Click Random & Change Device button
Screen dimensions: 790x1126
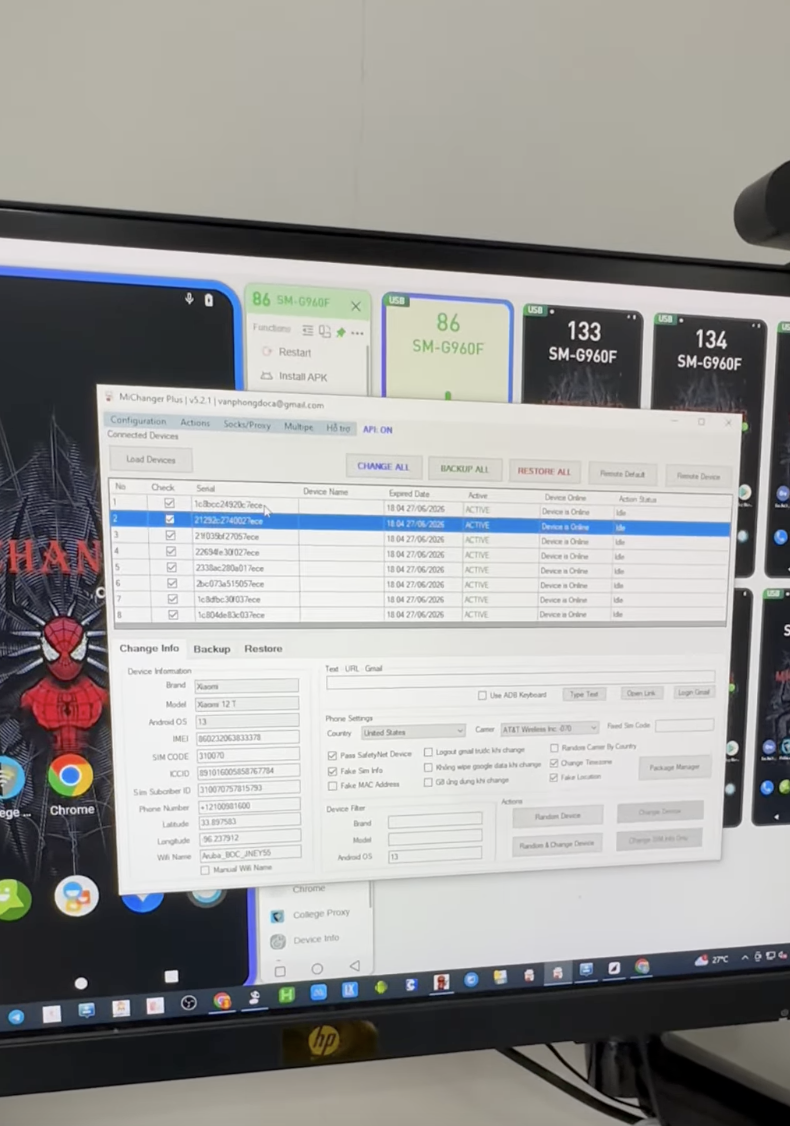click(557, 844)
